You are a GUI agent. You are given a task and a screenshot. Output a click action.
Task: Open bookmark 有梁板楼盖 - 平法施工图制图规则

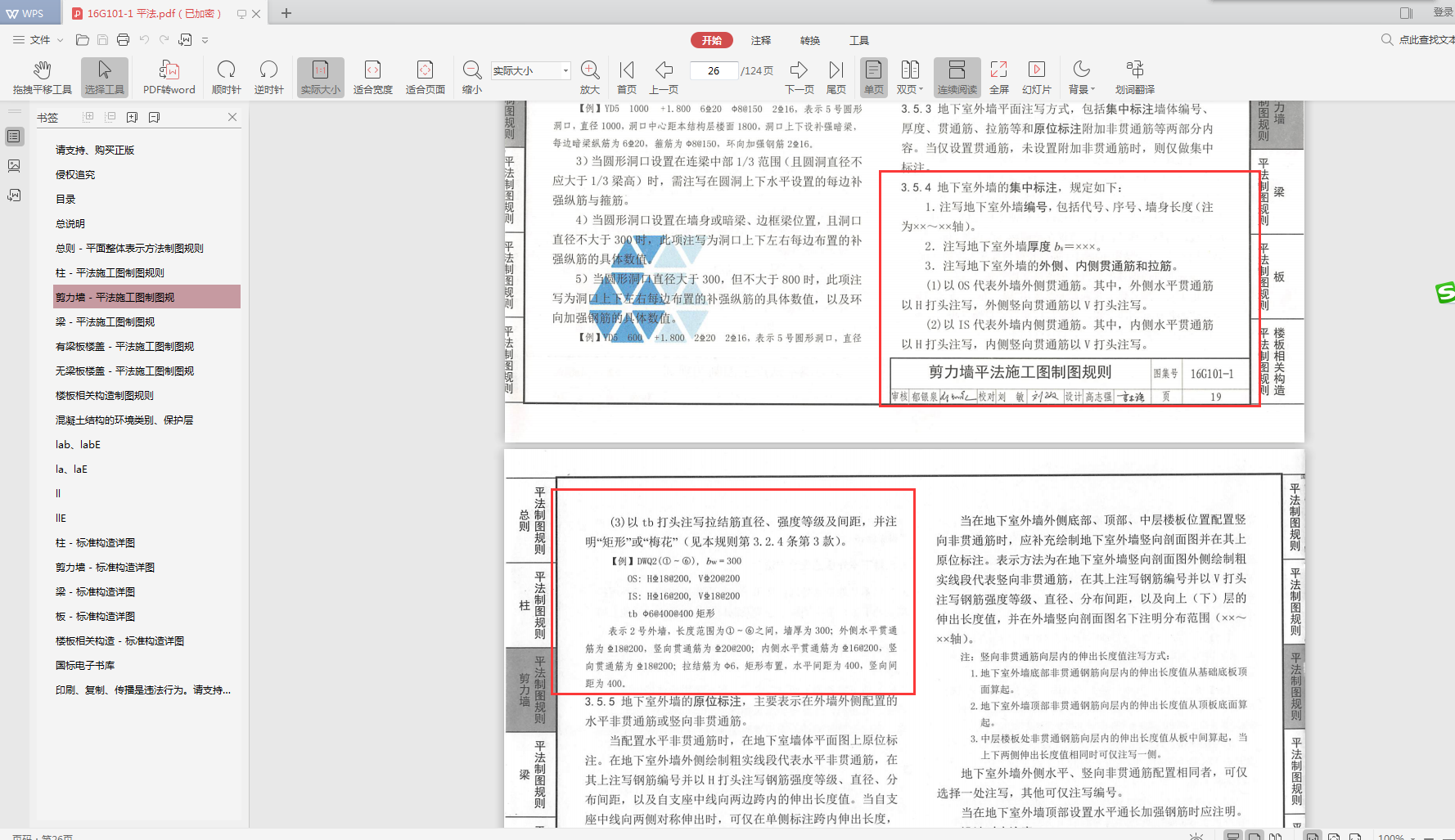(x=124, y=346)
